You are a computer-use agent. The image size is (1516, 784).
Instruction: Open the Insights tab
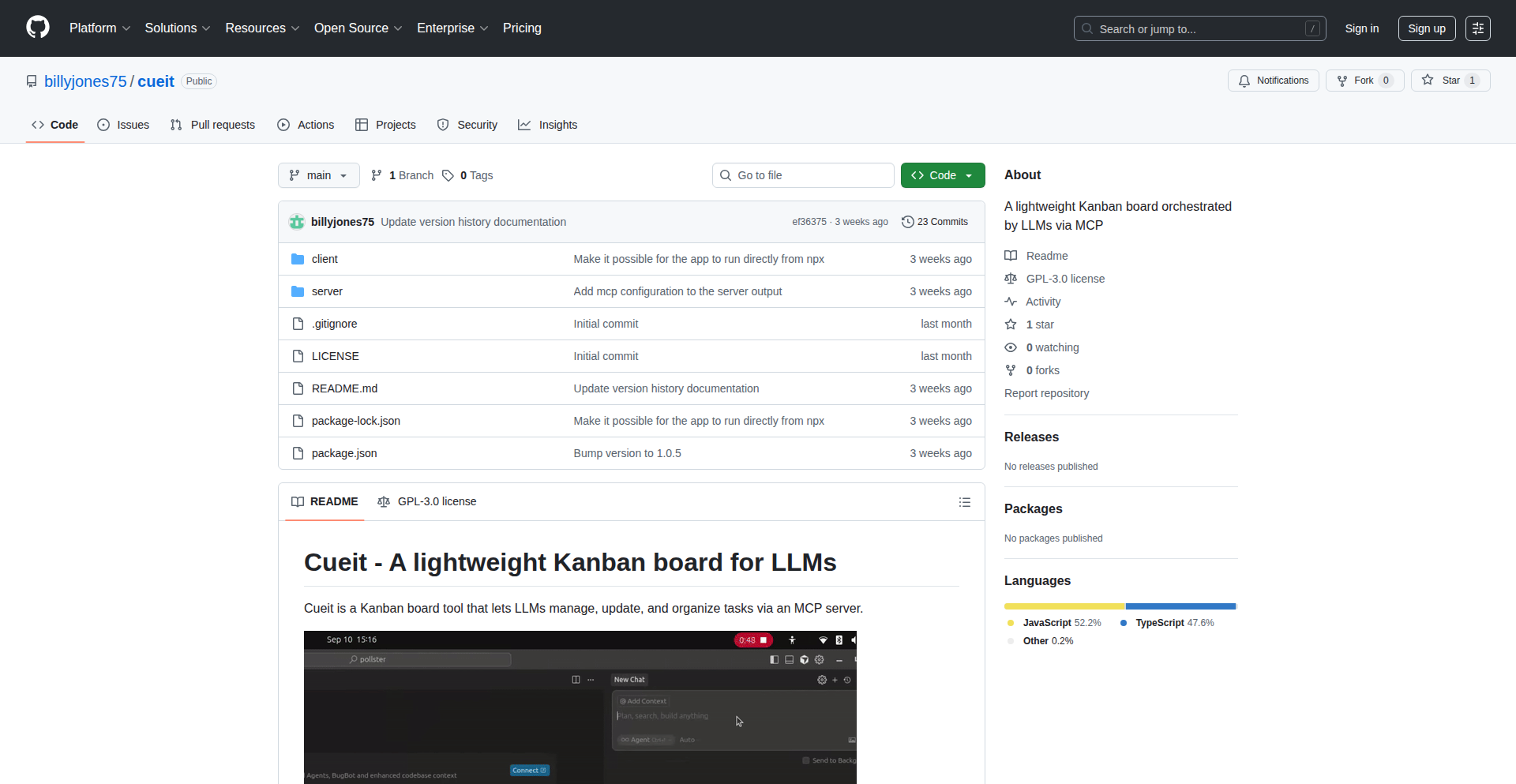click(x=547, y=125)
